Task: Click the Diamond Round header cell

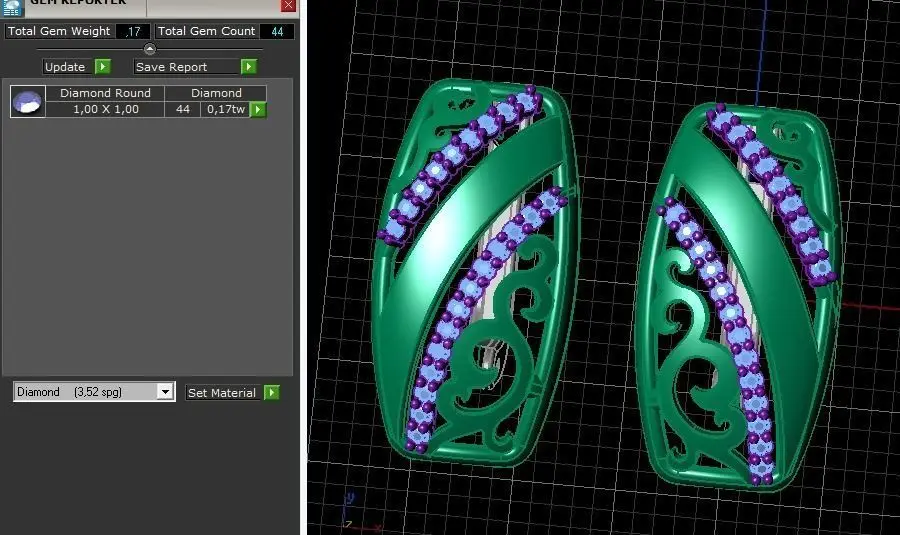Action: (106, 93)
